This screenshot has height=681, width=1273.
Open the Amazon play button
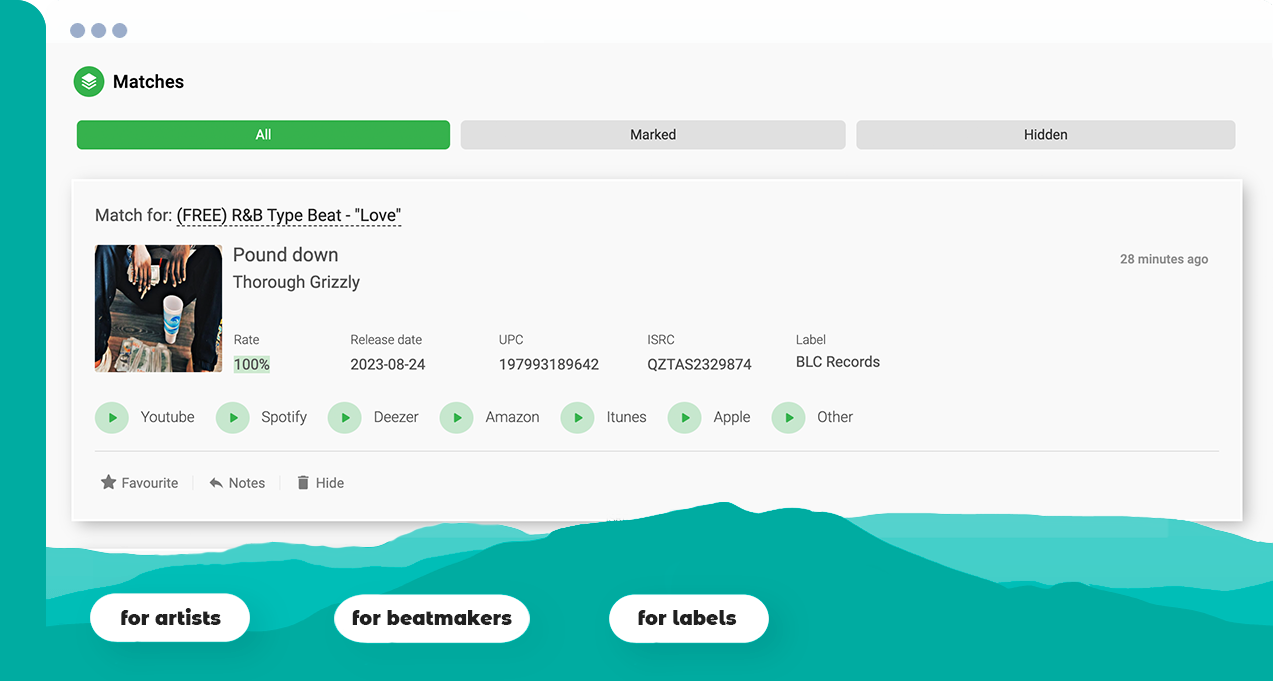tap(457, 418)
